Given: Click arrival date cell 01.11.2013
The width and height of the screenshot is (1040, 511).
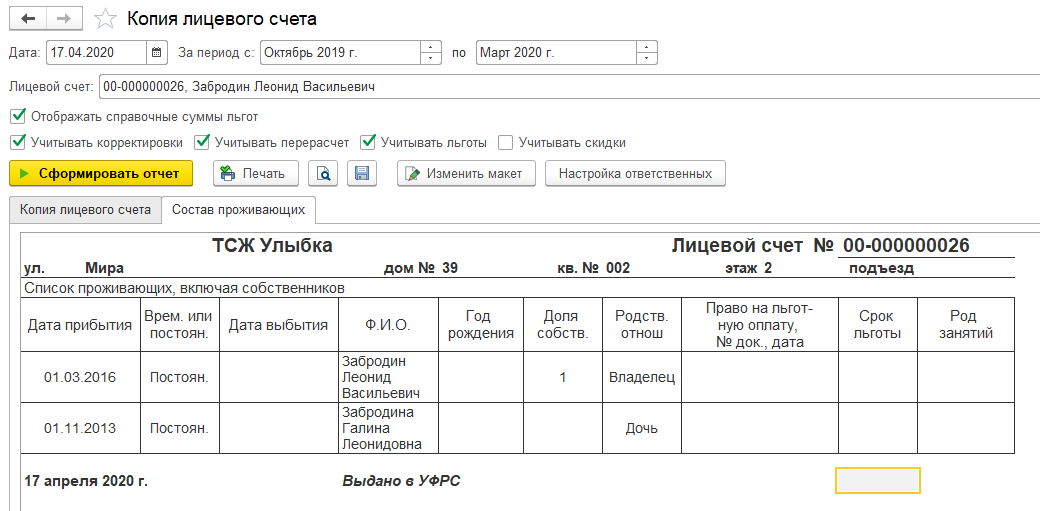Looking at the screenshot, I should pos(80,428).
